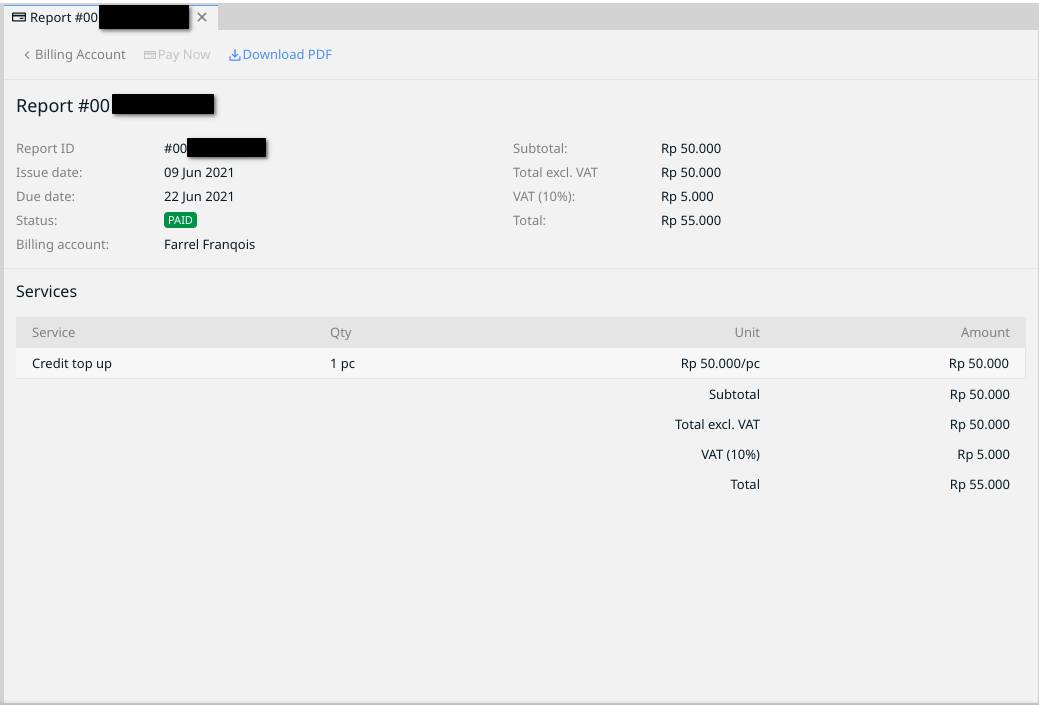Click the summary Total excl. VAT label
The width and height of the screenshot is (1039, 705).
pyautogui.click(x=555, y=172)
